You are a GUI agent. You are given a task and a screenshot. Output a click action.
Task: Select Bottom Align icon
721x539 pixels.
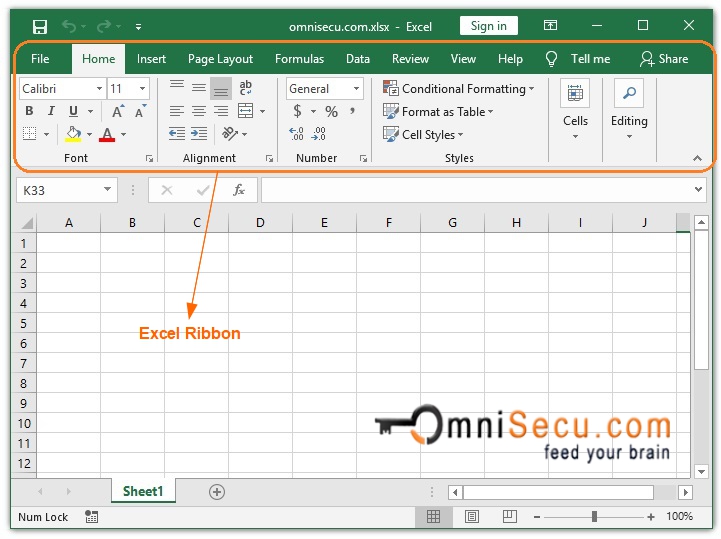click(x=221, y=88)
